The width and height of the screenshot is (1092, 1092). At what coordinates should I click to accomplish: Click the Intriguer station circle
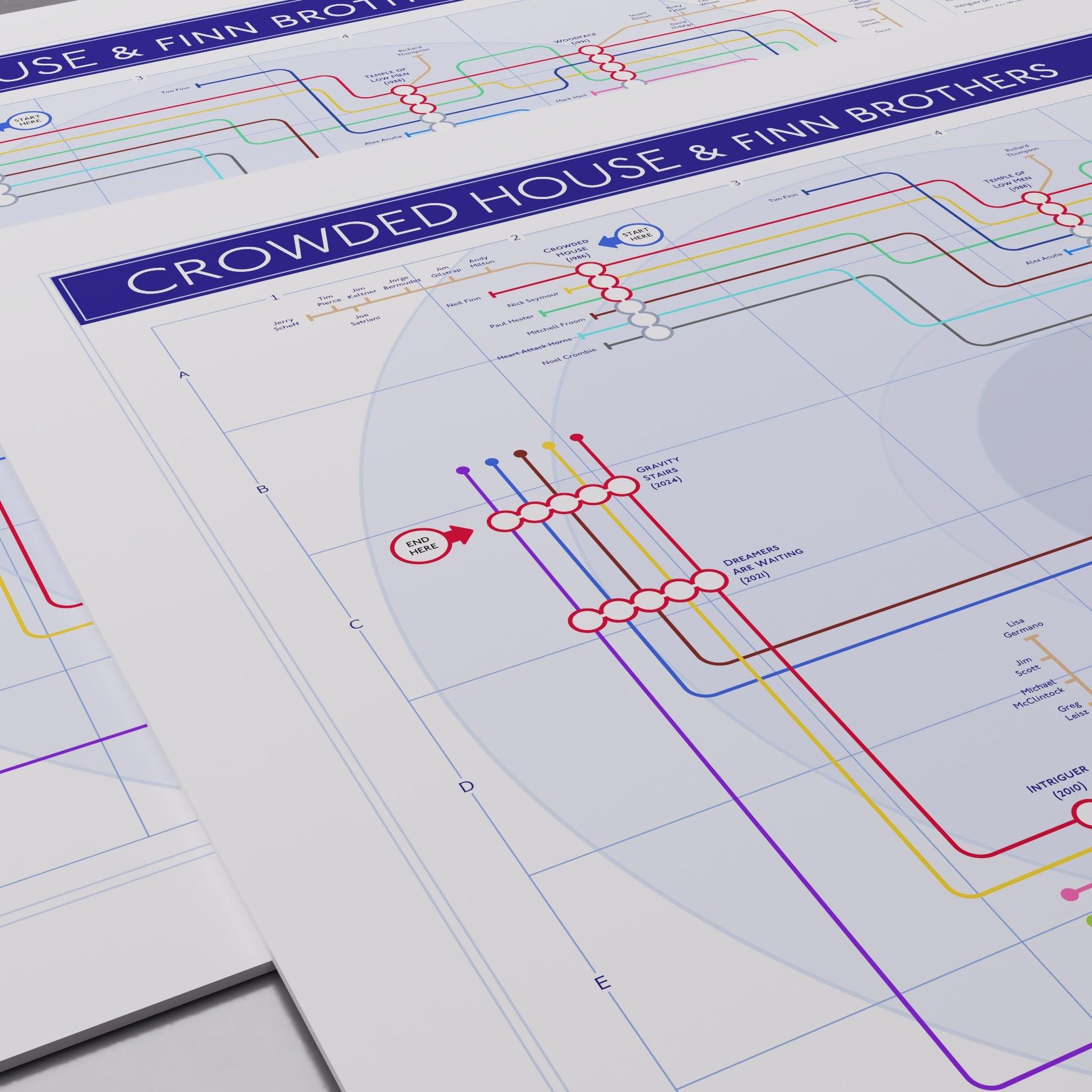1082,814
